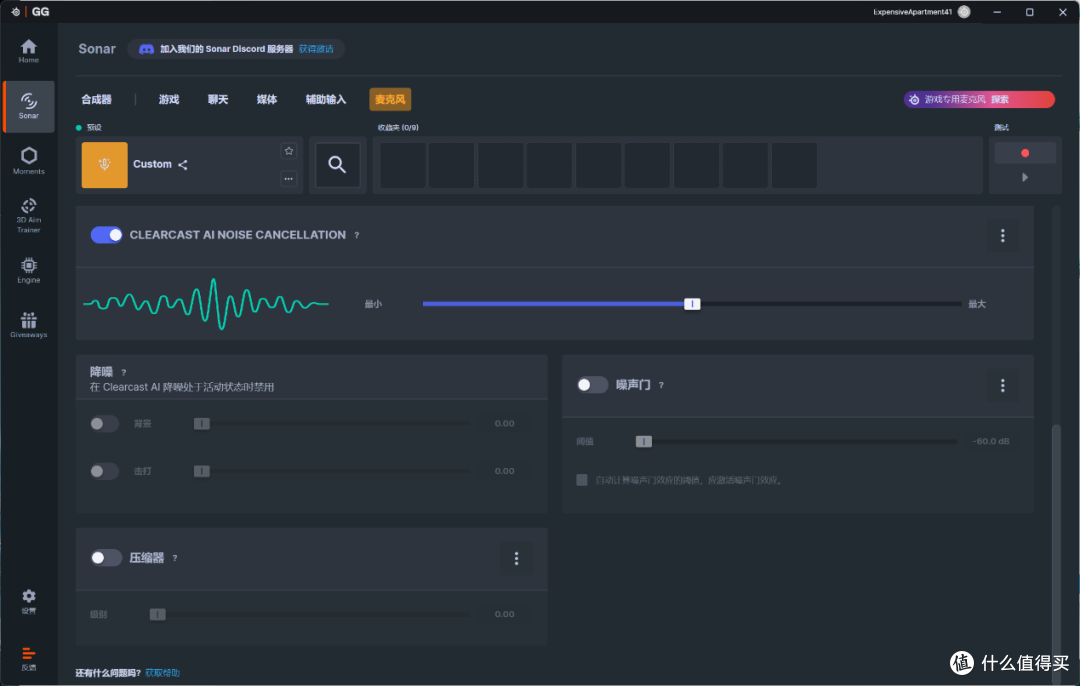Favorite the Custom preset with star
Viewport: 1080px width, 686px height.
point(289,151)
